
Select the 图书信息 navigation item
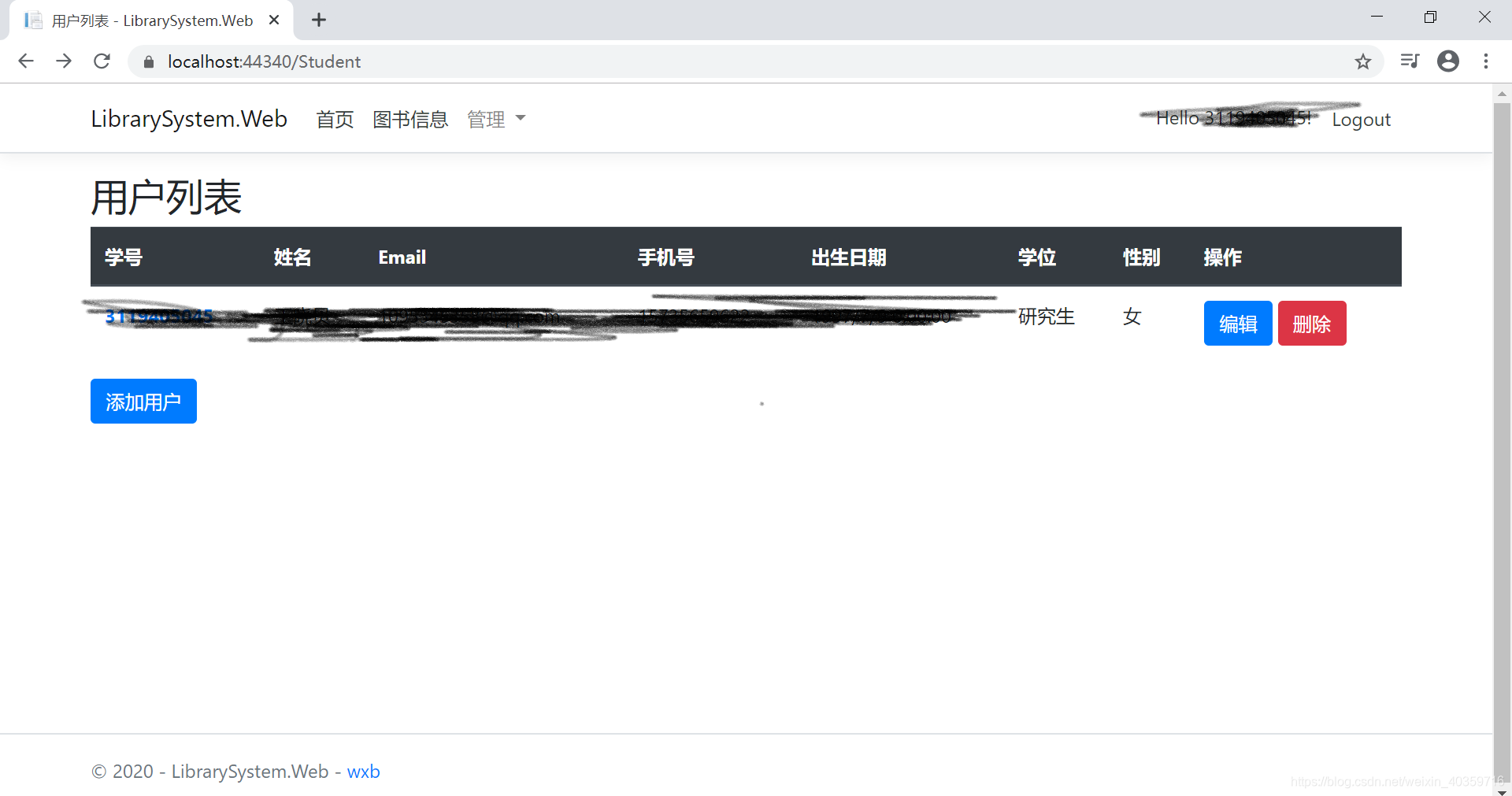point(409,120)
